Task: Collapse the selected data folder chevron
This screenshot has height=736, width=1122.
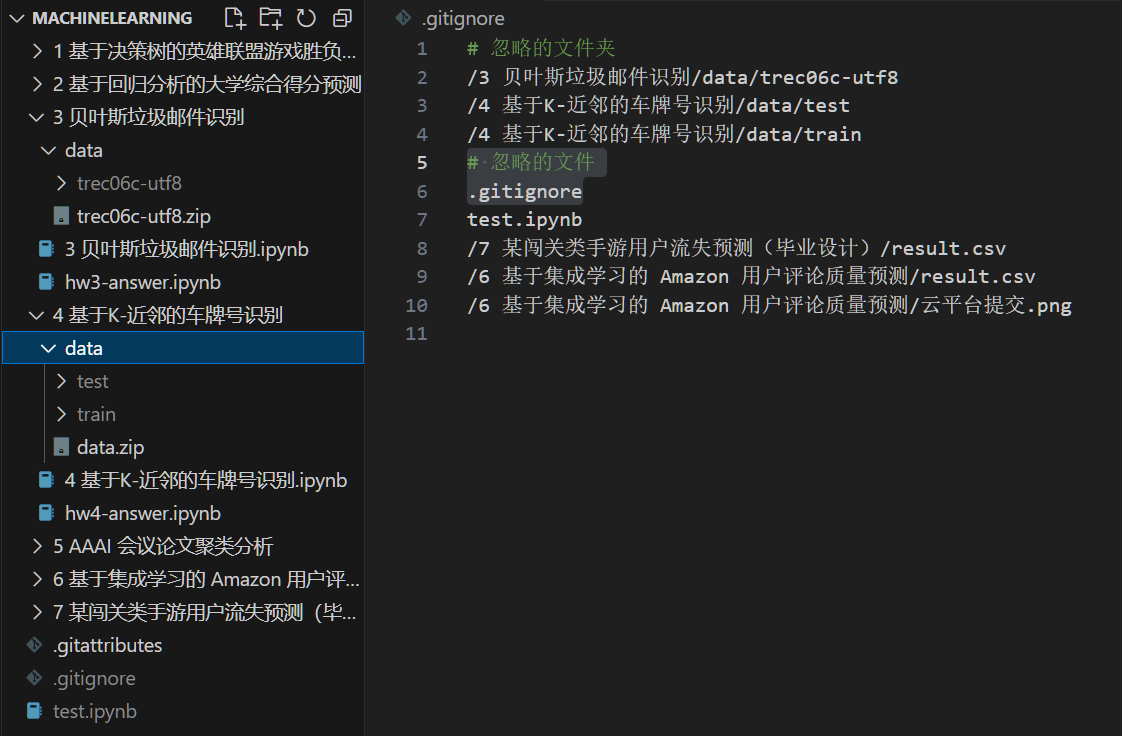Action: (x=49, y=348)
